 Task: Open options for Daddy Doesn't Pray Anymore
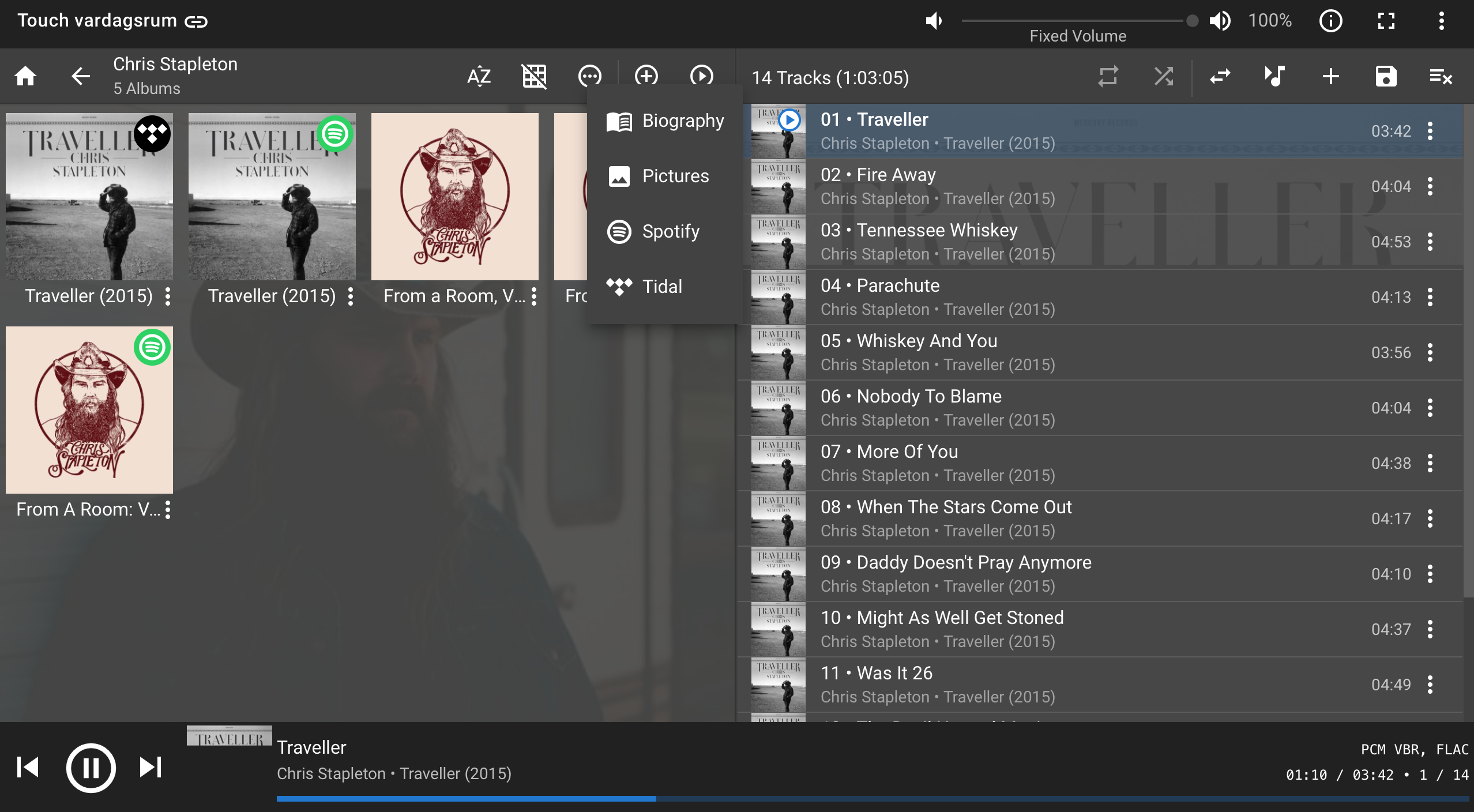[x=1430, y=574]
